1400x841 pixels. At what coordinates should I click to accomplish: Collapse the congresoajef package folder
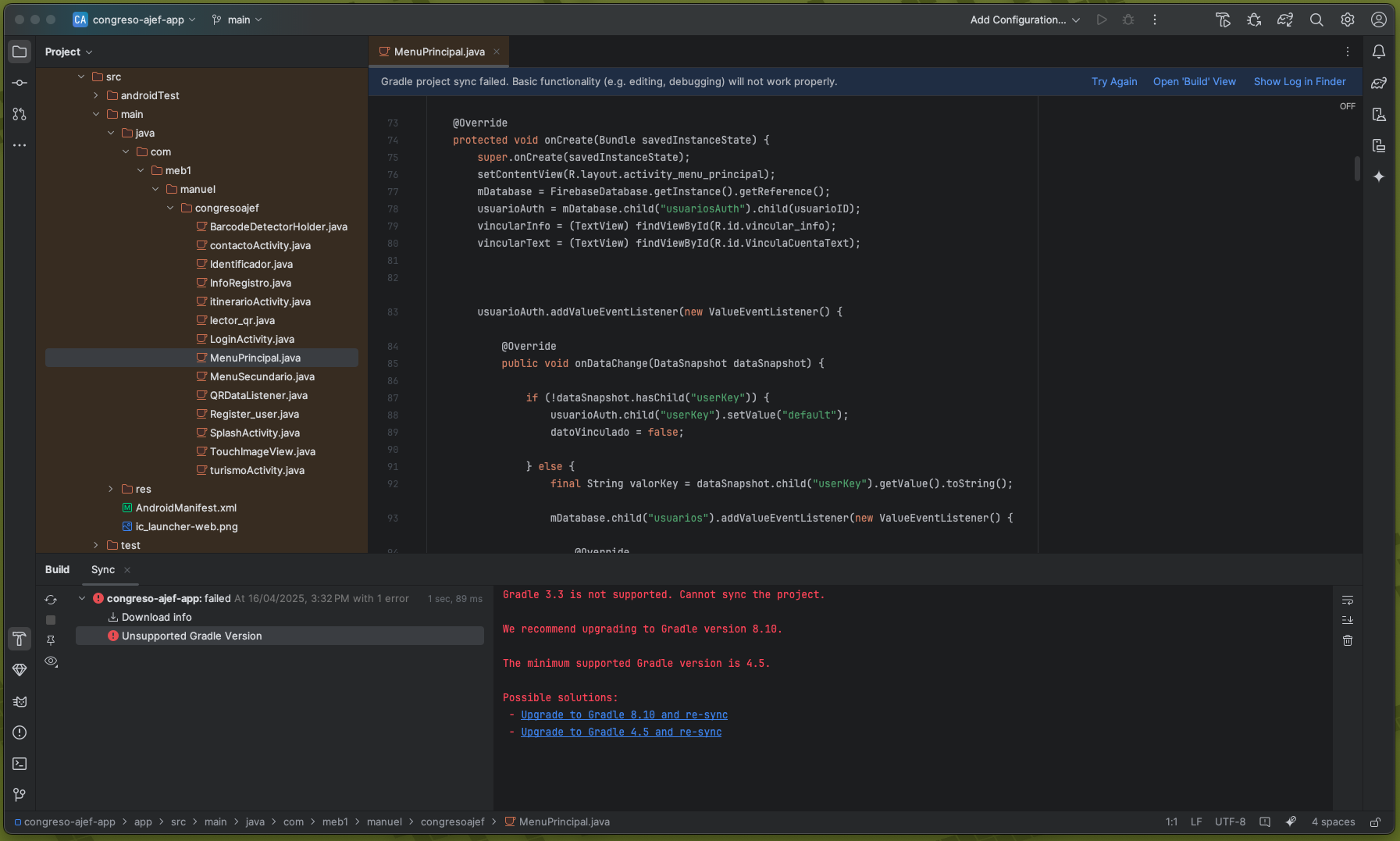click(x=170, y=208)
